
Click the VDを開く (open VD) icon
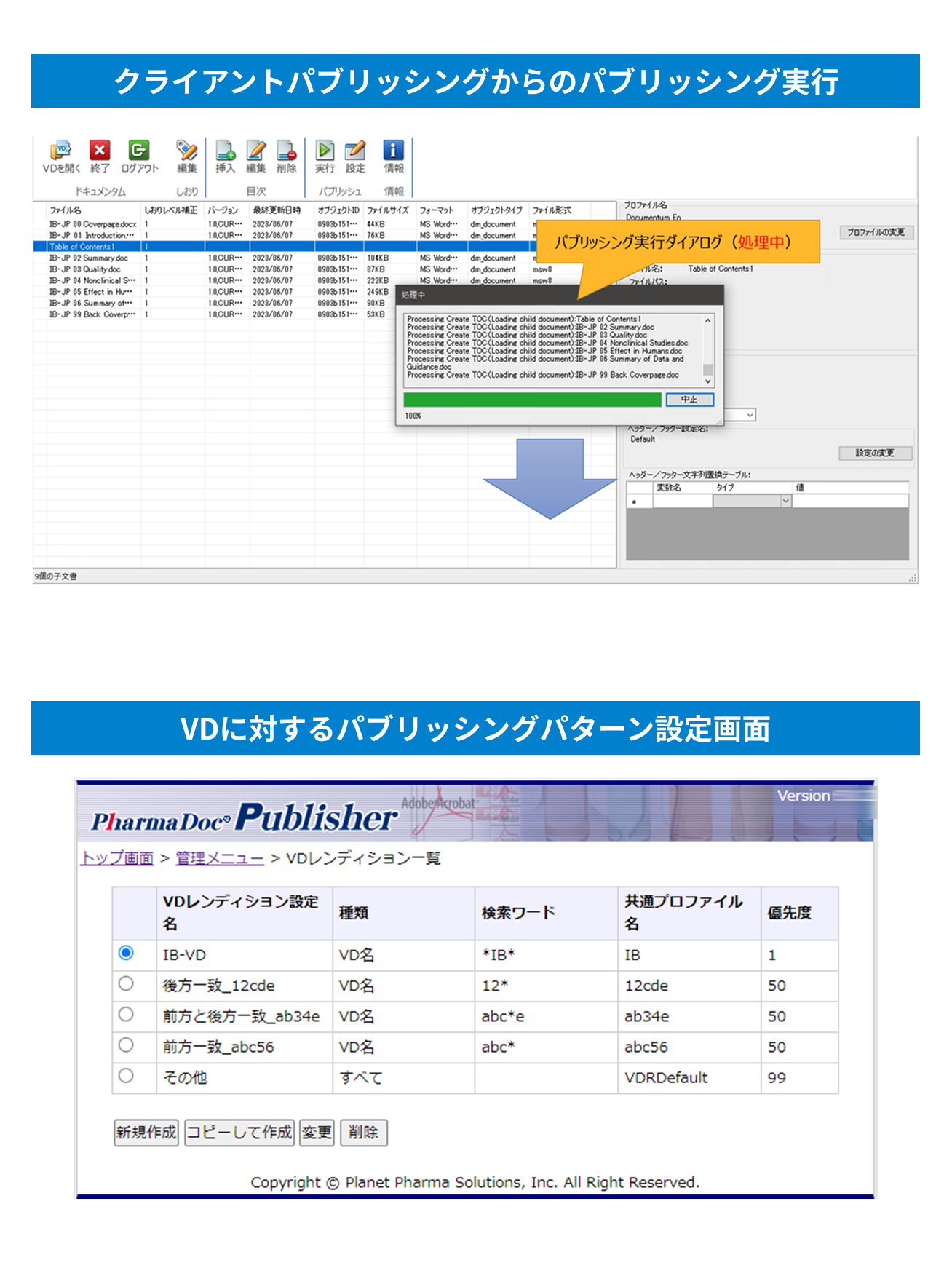pyautogui.click(x=60, y=151)
